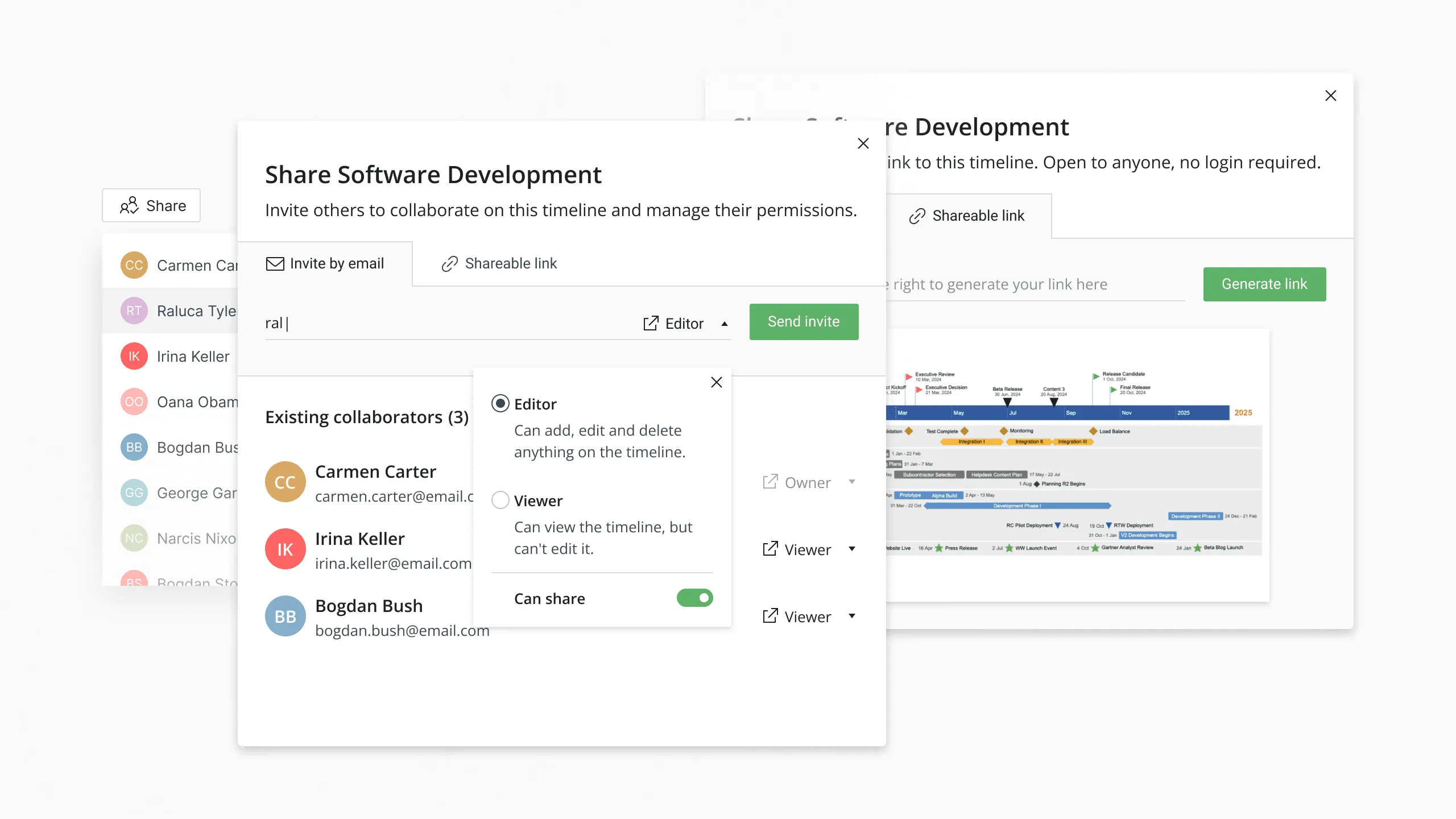The image size is (1456, 819).
Task: Click the shareable link icon in background dialog
Action: pos(917,215)
